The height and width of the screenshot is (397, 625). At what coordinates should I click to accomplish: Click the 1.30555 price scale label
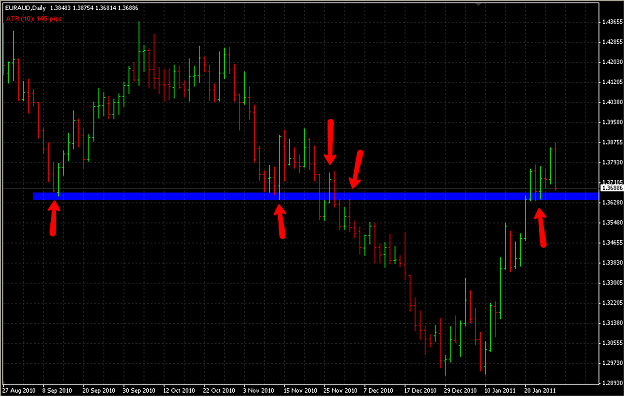pos(612,342)
